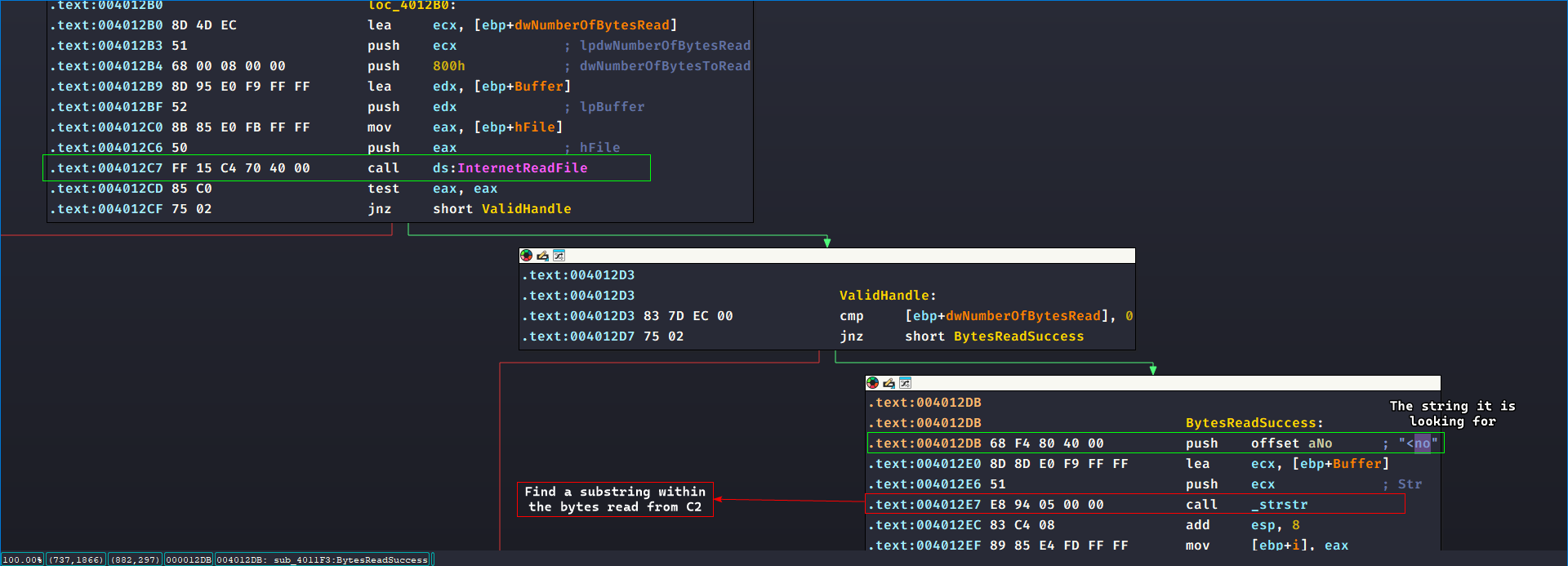Click the third title icon on BytesReadSuccess block
The image size is (1568, 566).
coord(905,383)
